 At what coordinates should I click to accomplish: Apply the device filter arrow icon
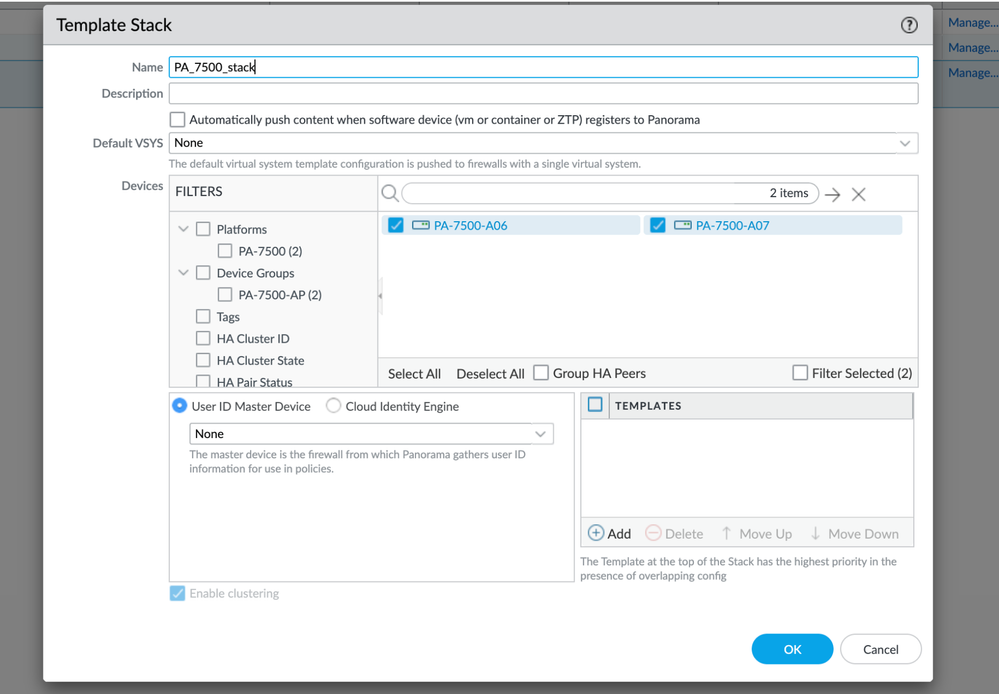click(833, 194)
